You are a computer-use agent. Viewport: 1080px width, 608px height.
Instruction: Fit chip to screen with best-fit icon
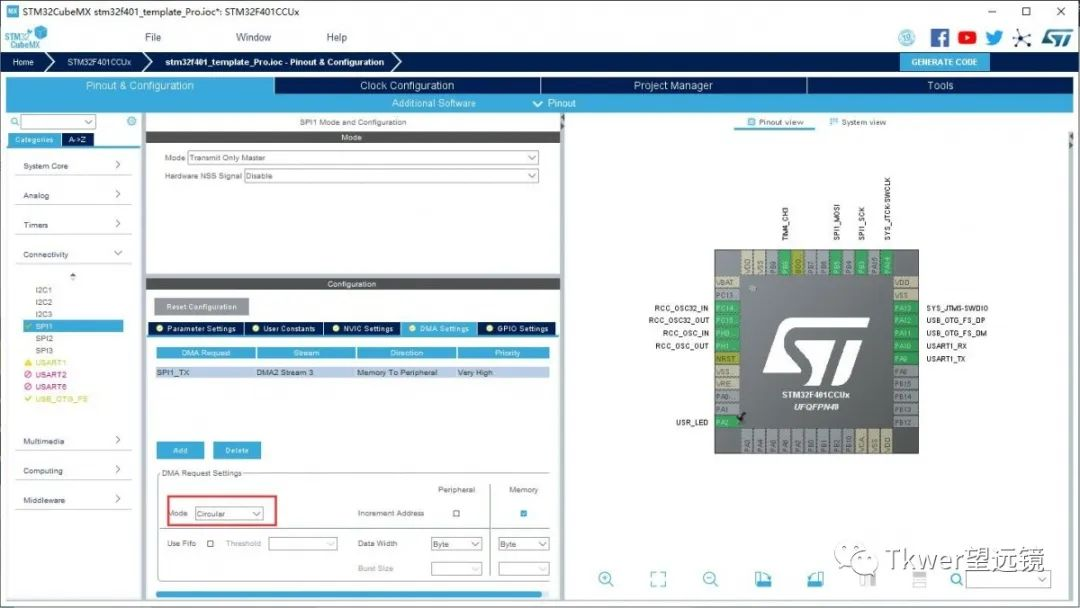tap(658, 579)
